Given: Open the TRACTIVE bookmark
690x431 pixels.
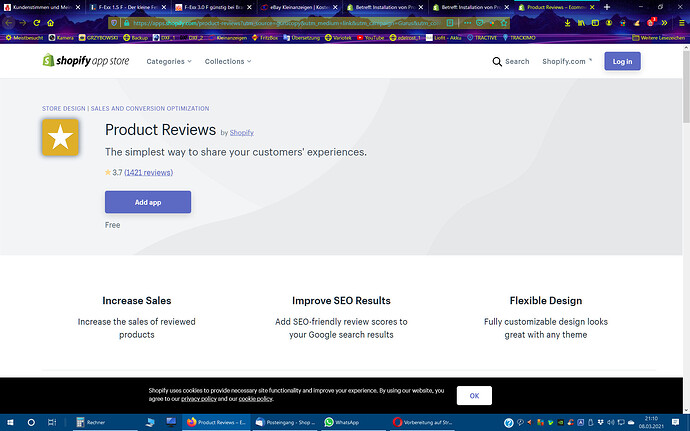Looking at the screenshot, I should [482, 38].
